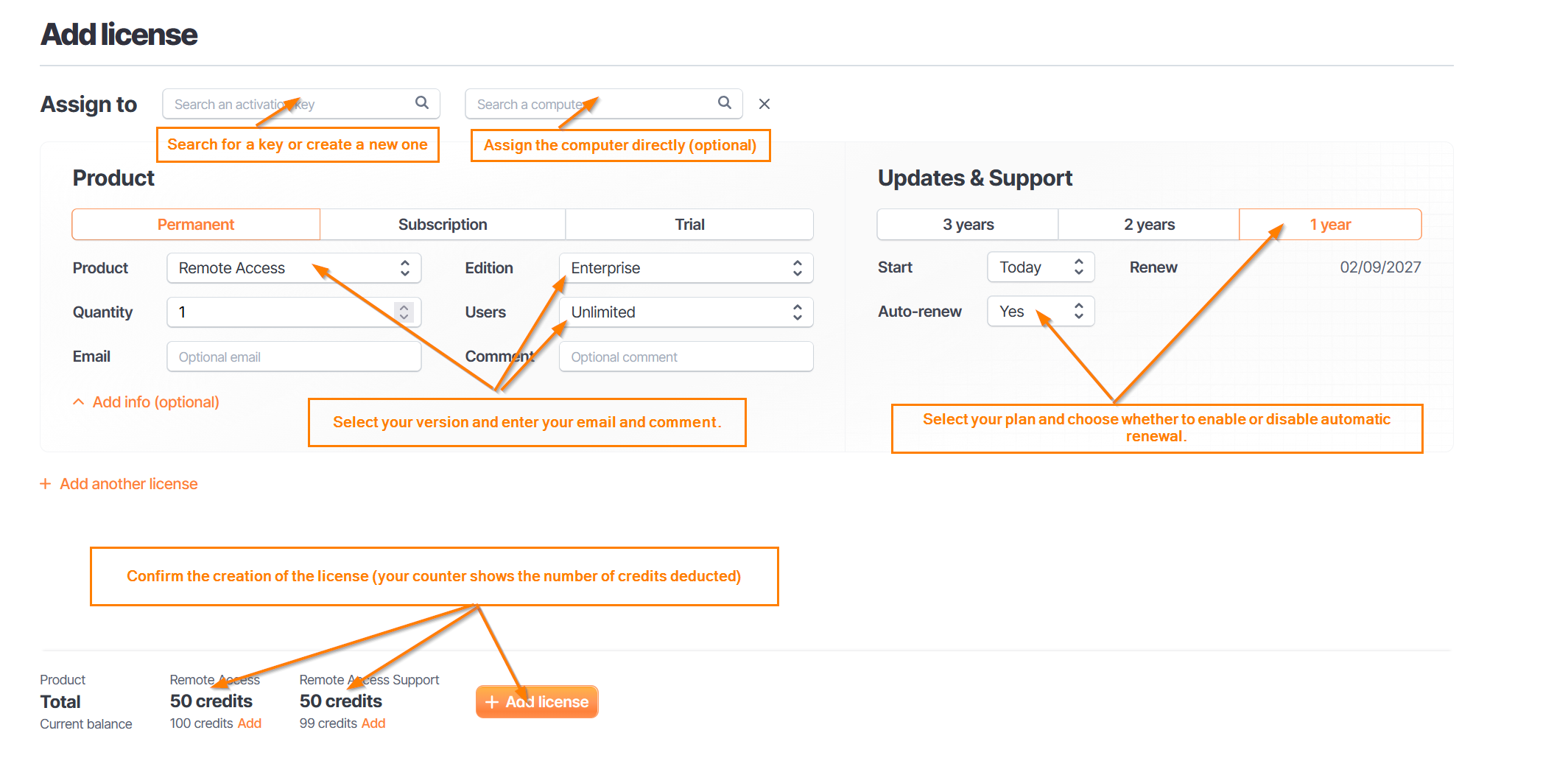Select the 1 year support plan
This screenshot has width=1568, height=775.
[x=1330, y=225]
